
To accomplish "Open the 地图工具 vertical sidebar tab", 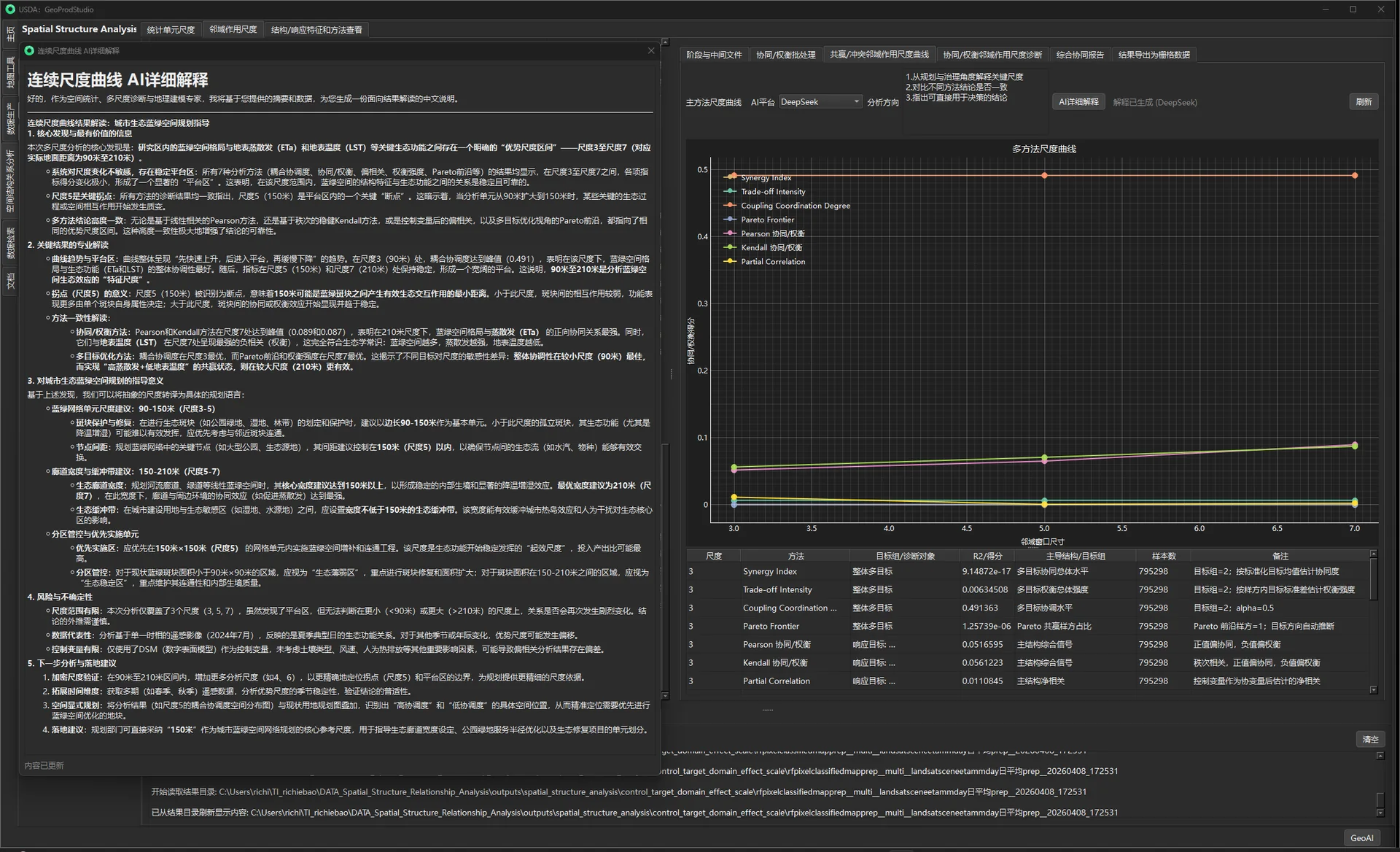I will tap(10, 72).
